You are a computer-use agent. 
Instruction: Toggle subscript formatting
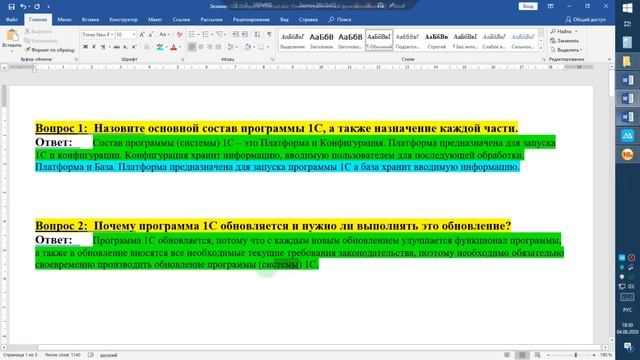click(125, 47)
